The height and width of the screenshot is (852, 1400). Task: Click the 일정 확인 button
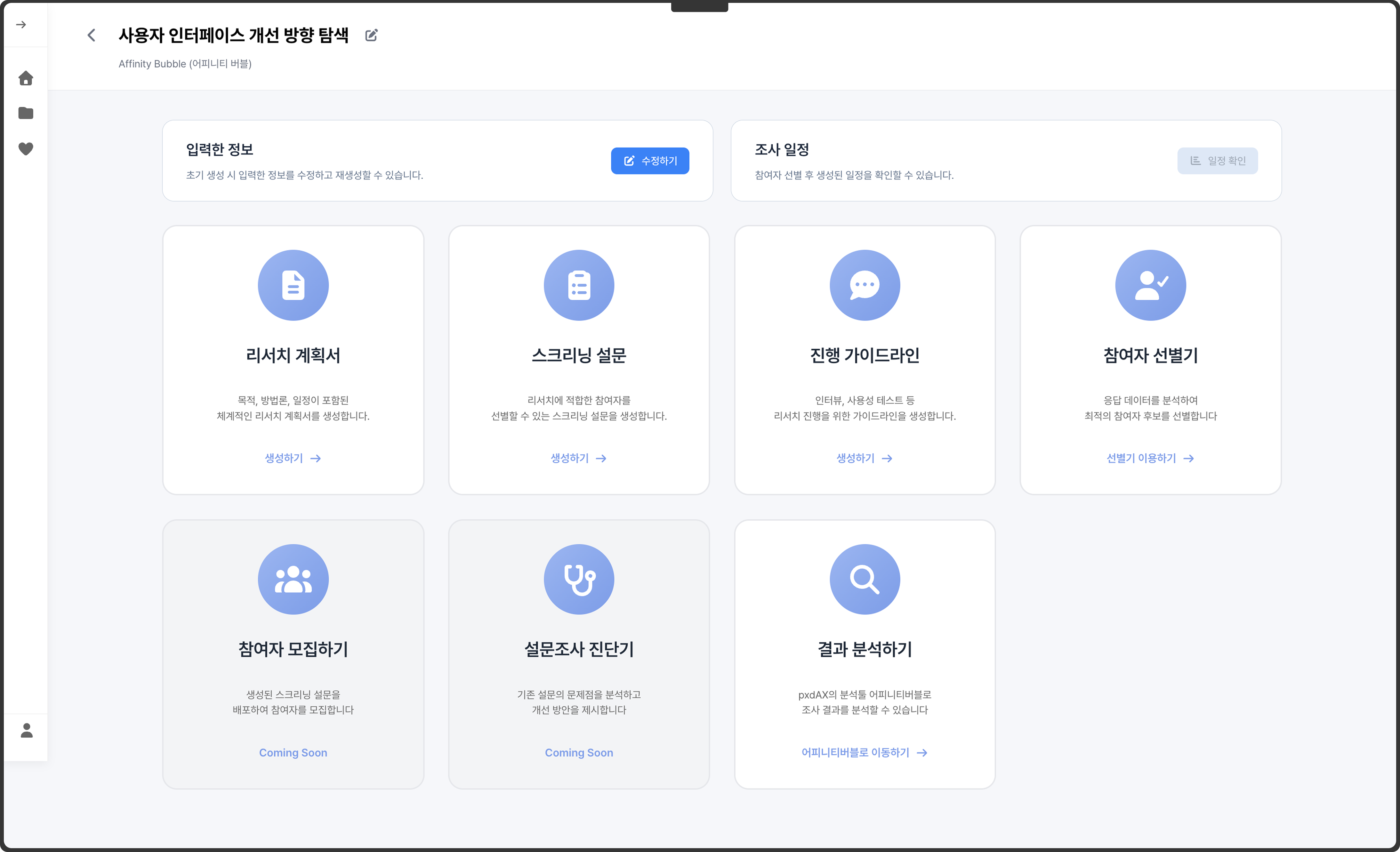pos(1217,161)
